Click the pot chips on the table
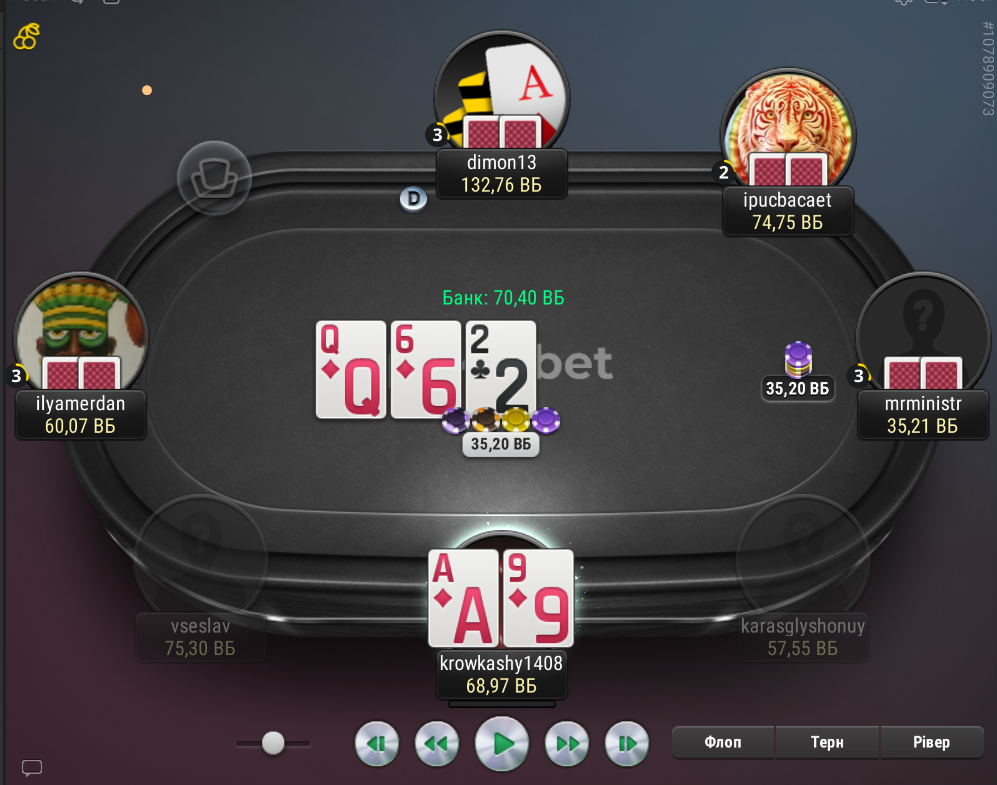 (x=501, y=421)
